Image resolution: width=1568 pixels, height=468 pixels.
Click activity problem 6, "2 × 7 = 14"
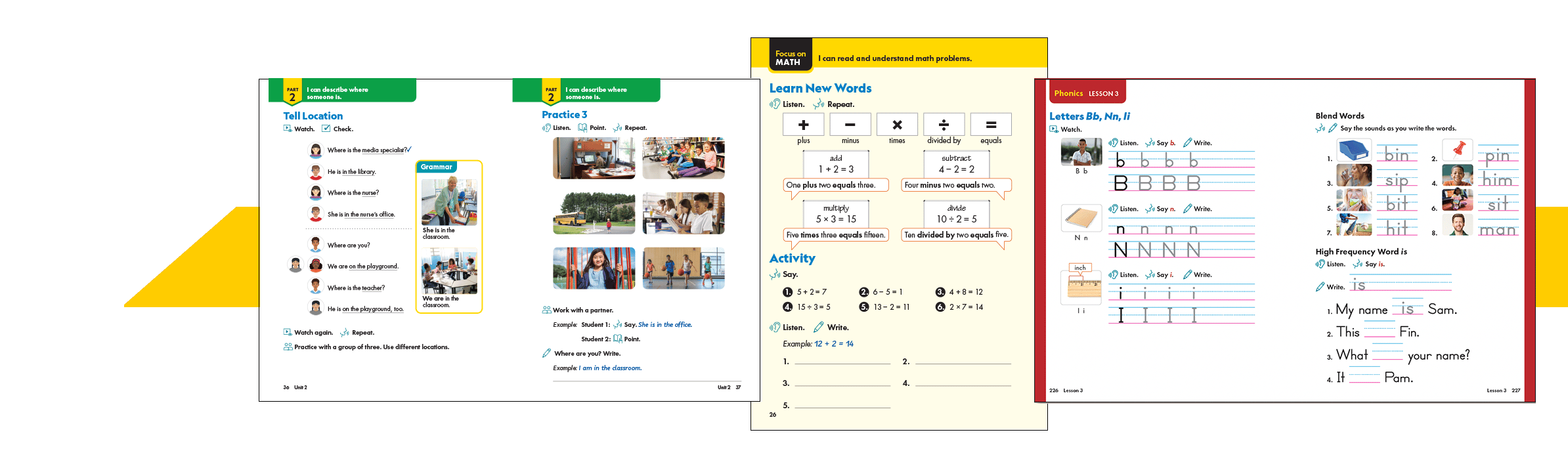pyautogui.click(x=959, y=307)
